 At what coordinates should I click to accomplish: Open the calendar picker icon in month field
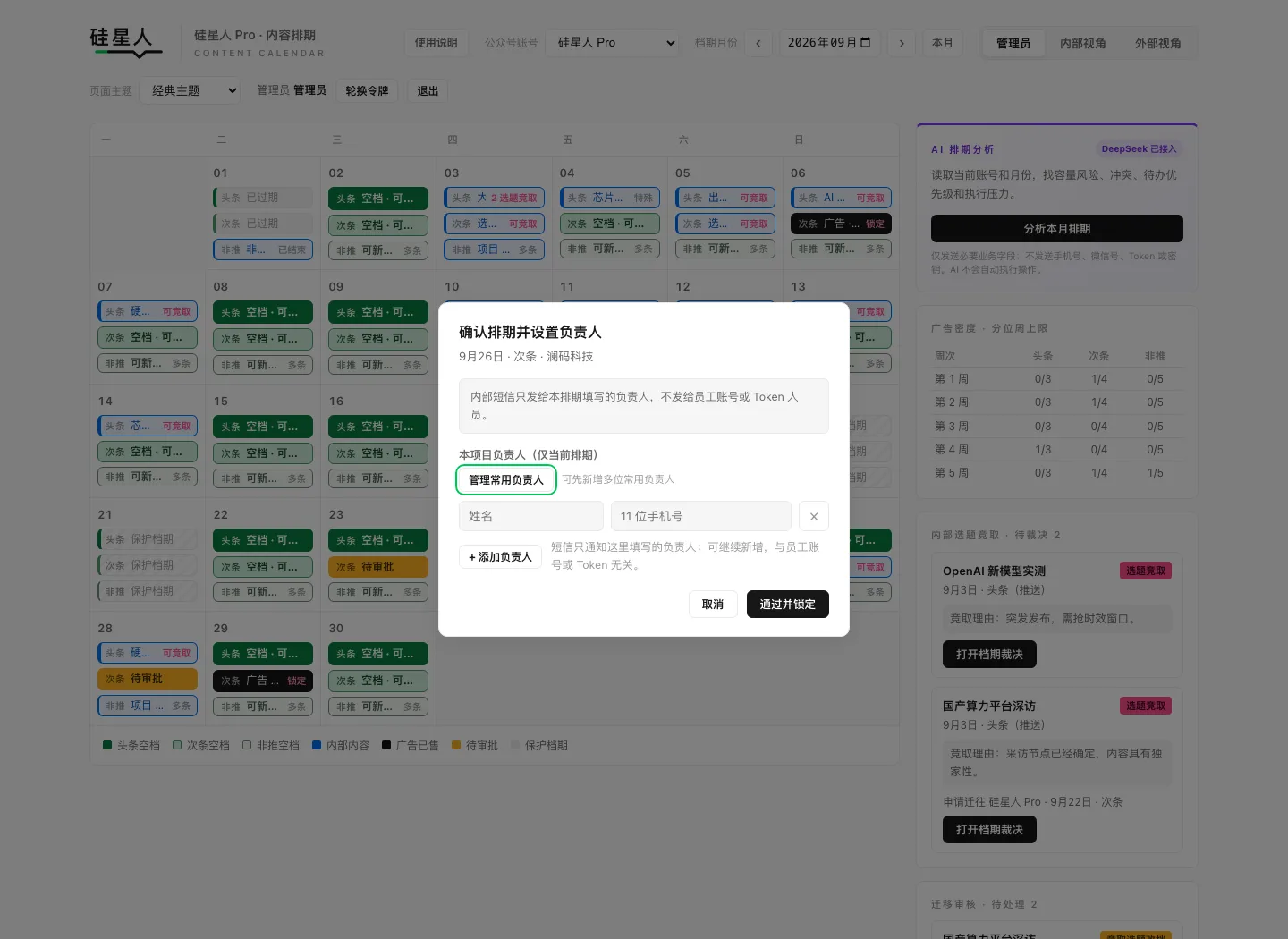click(x=865, y=43)
